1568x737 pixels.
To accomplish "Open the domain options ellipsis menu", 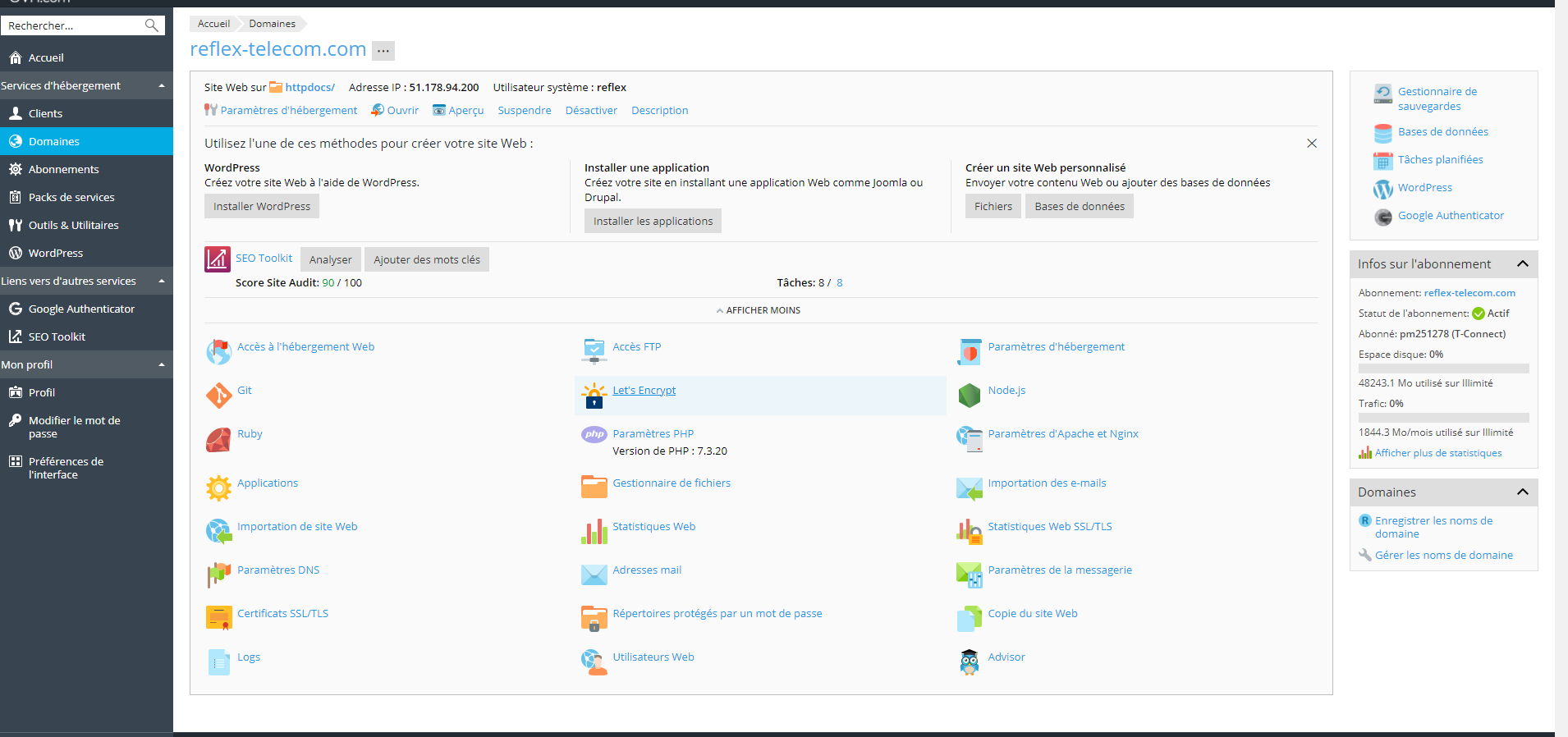I will (x=383, y=51).
